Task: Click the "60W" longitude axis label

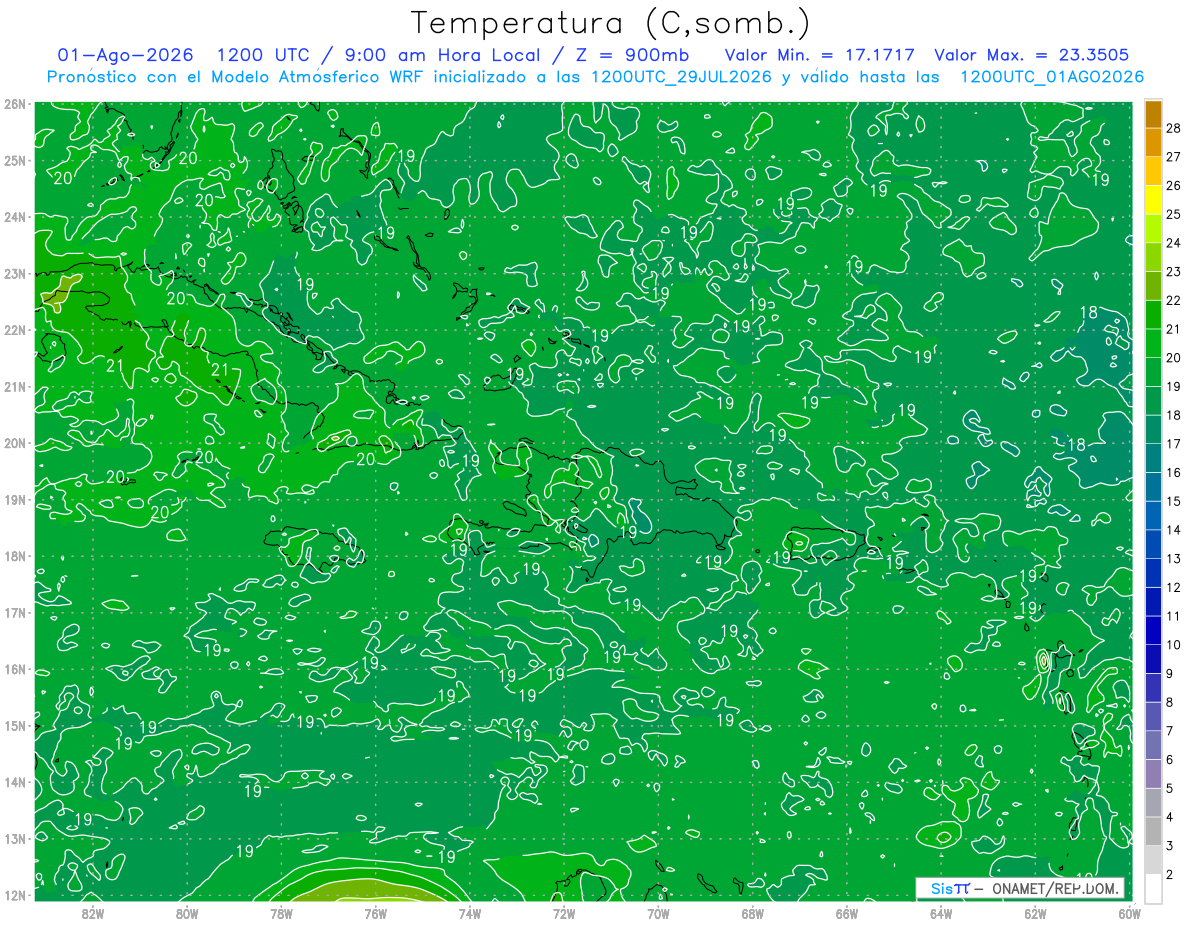Action: pyautogui.click(x=1129, y=913)
